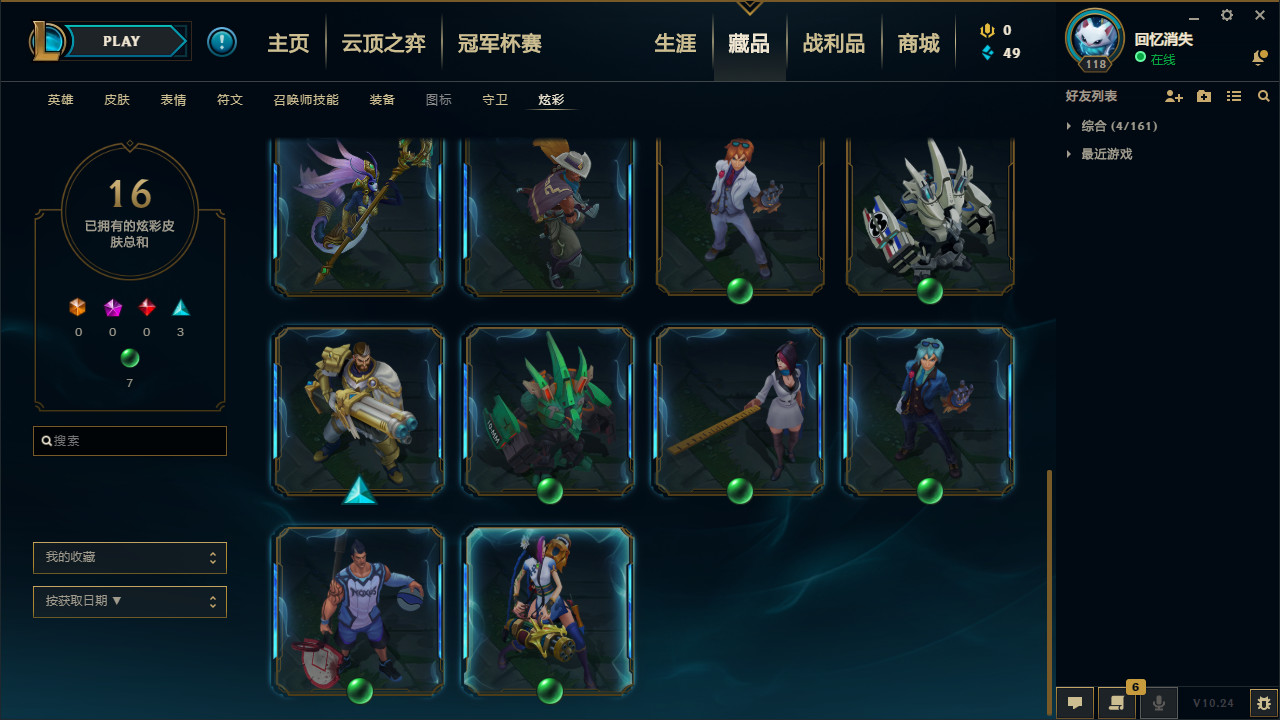Click the exclamation alert icon near PLAY
1280x720 pixels.
click(x=222, y=42)
